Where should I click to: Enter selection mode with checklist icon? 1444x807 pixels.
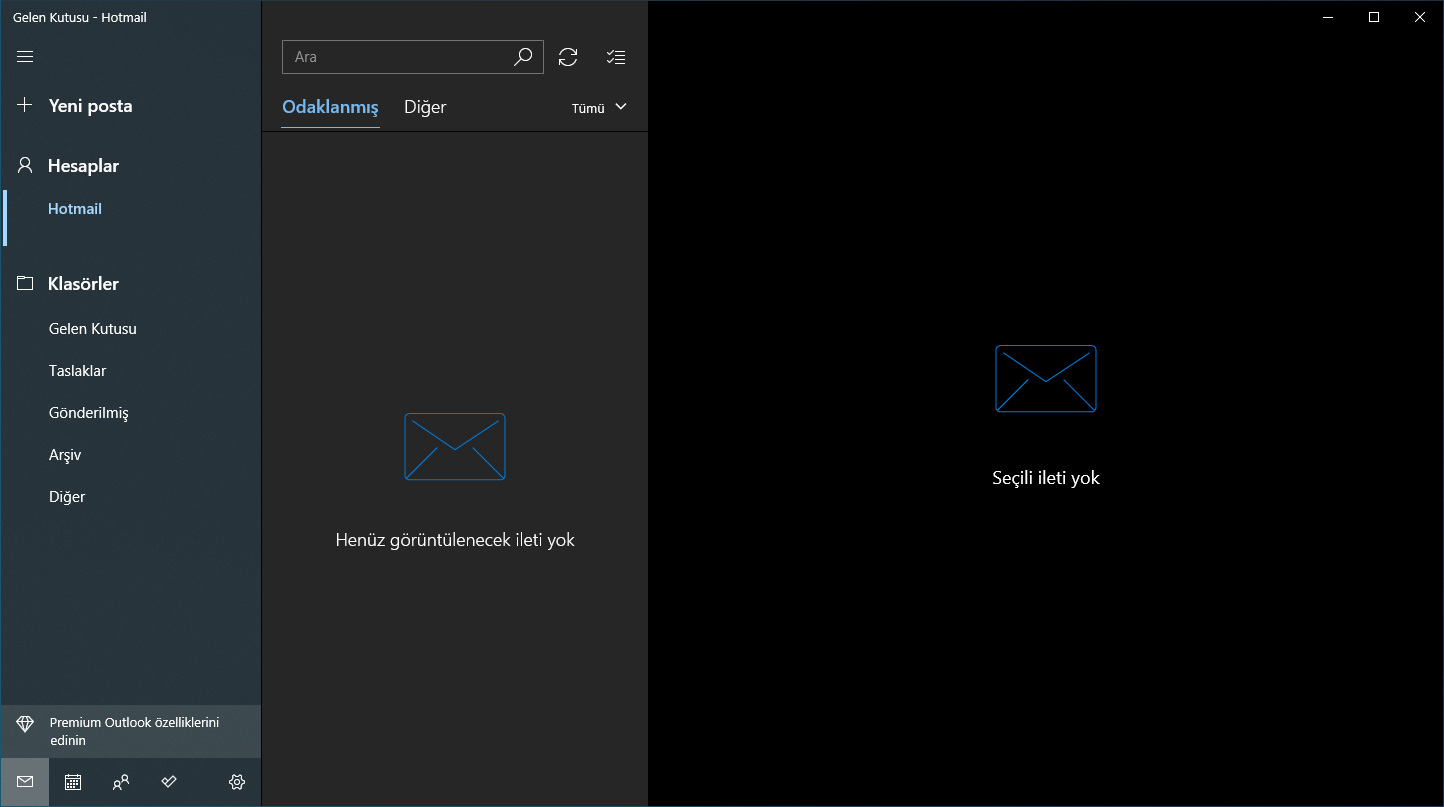616,57
